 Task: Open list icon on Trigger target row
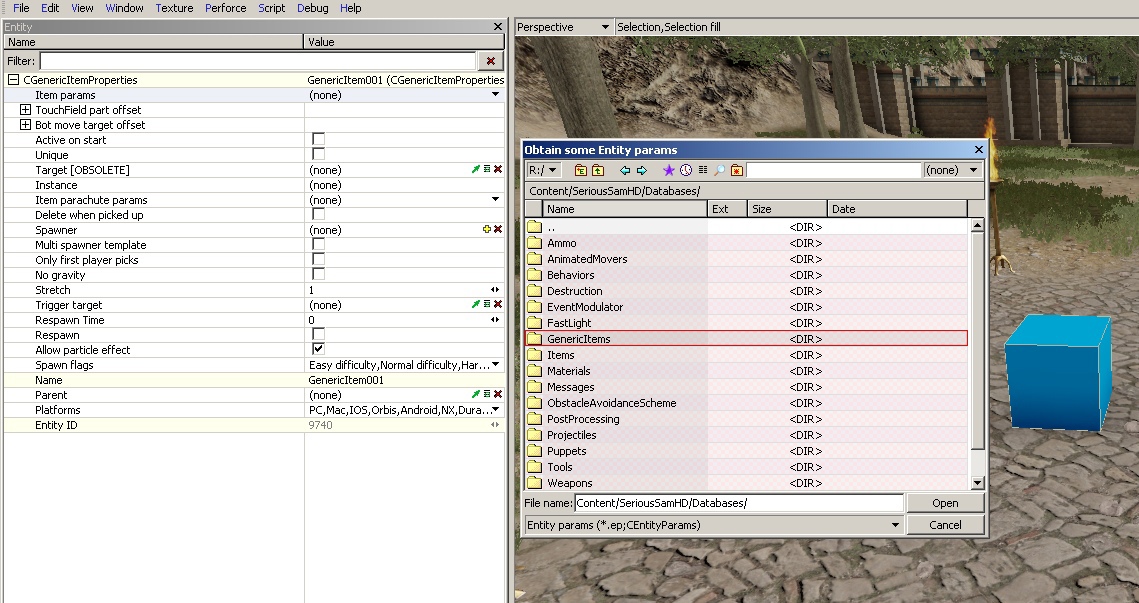click(x=487, y=304)
